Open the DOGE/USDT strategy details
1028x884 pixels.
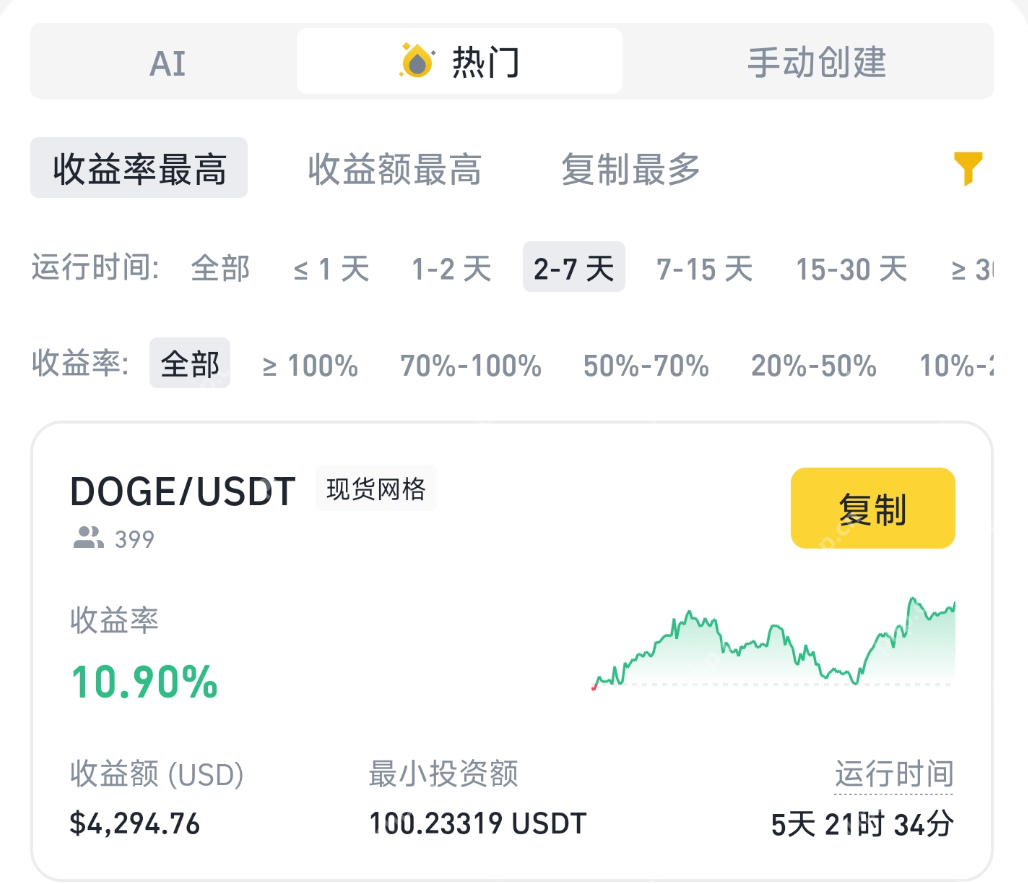click(x=181, y=490)
